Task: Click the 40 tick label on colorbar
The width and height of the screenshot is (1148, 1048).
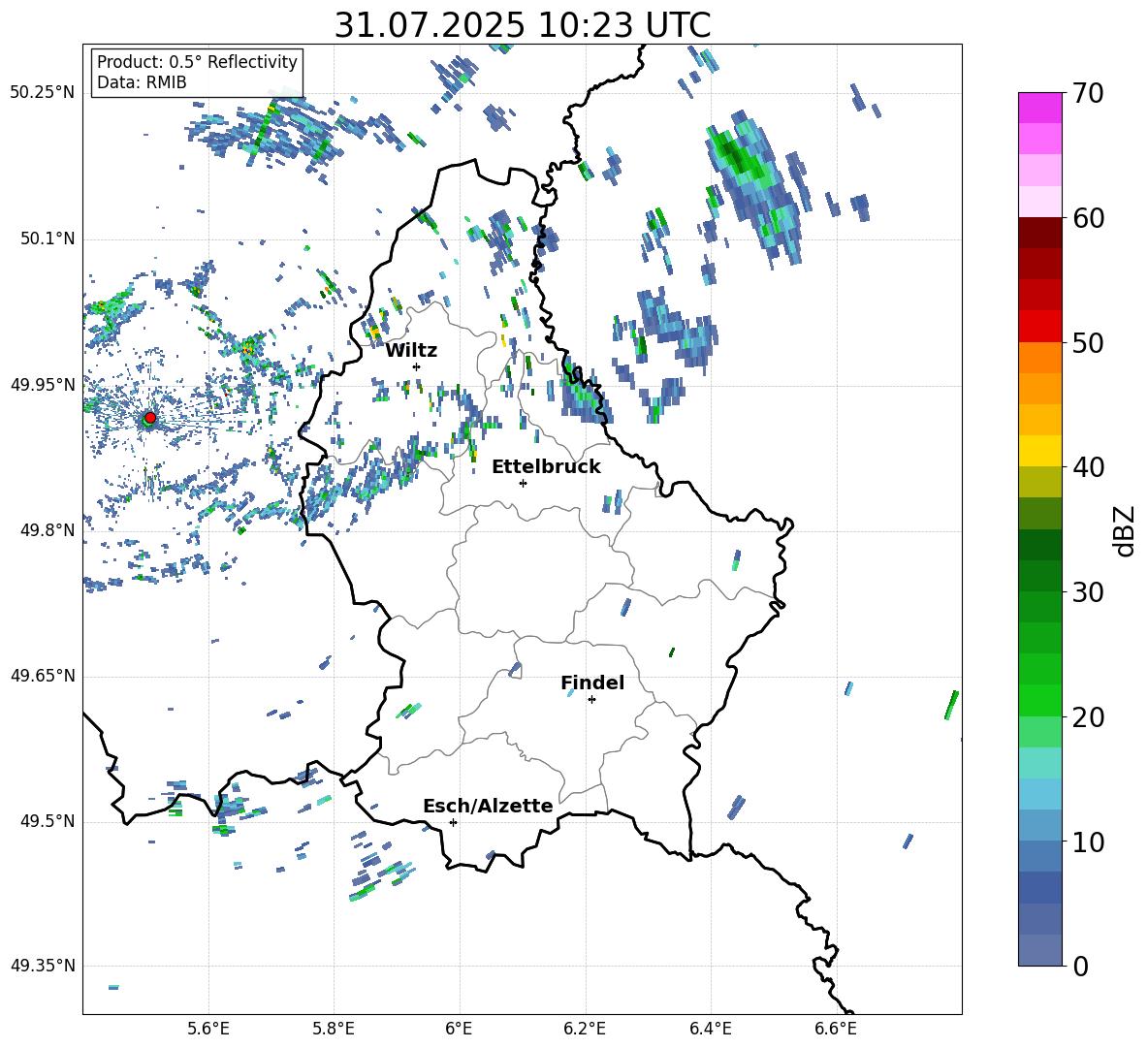Action: coord(1088,467)
